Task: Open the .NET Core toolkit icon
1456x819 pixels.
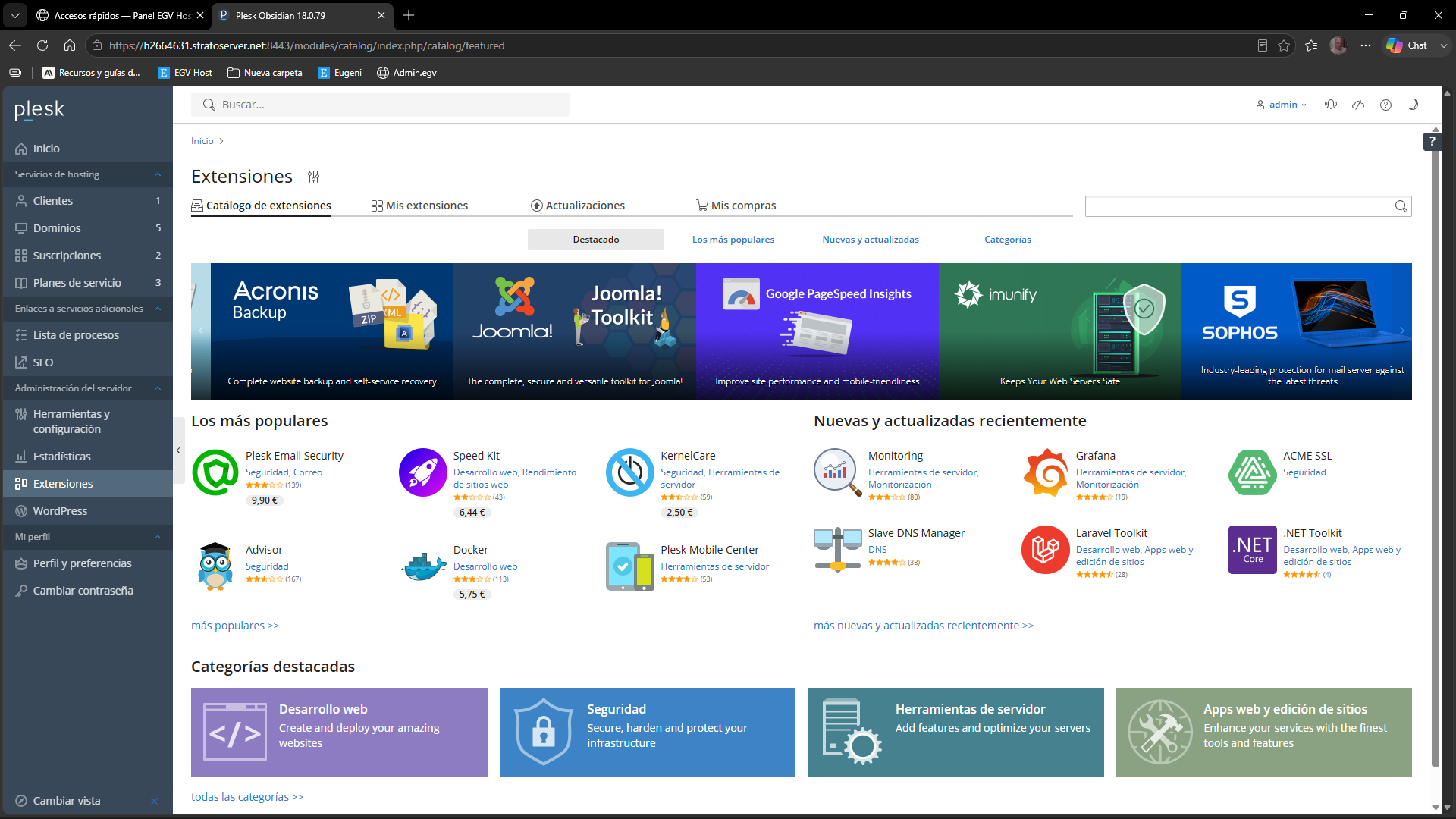Action: (x=1252, y=550)
